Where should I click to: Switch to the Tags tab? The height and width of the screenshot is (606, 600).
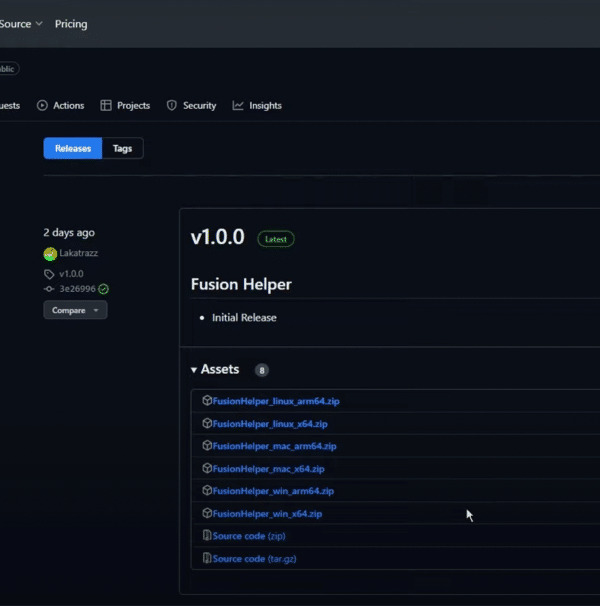coord(123,148)
